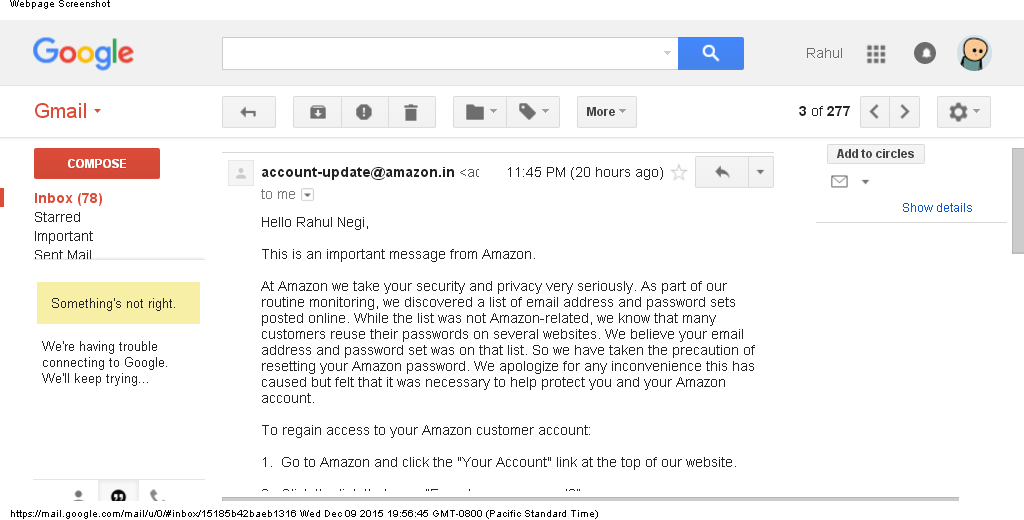
Task: Delete the email with trash icon
Action: coord(411,112)
